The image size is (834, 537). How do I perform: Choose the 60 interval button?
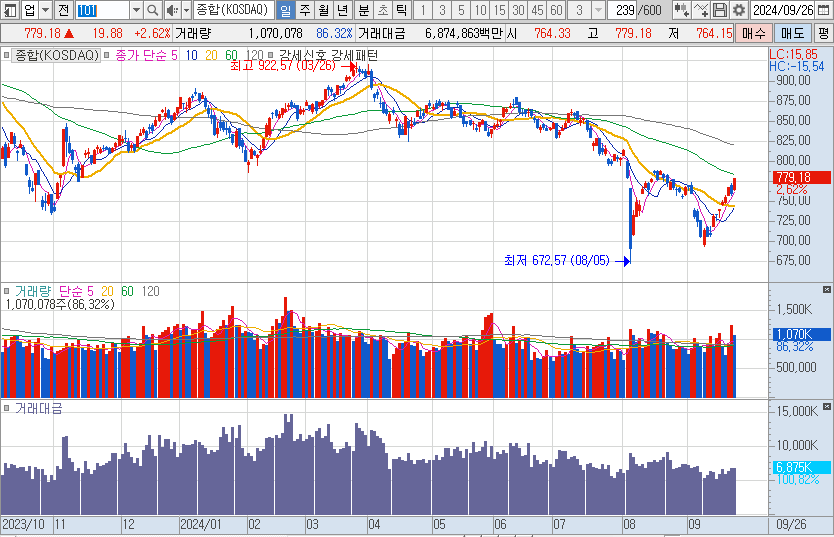(556, 10)
